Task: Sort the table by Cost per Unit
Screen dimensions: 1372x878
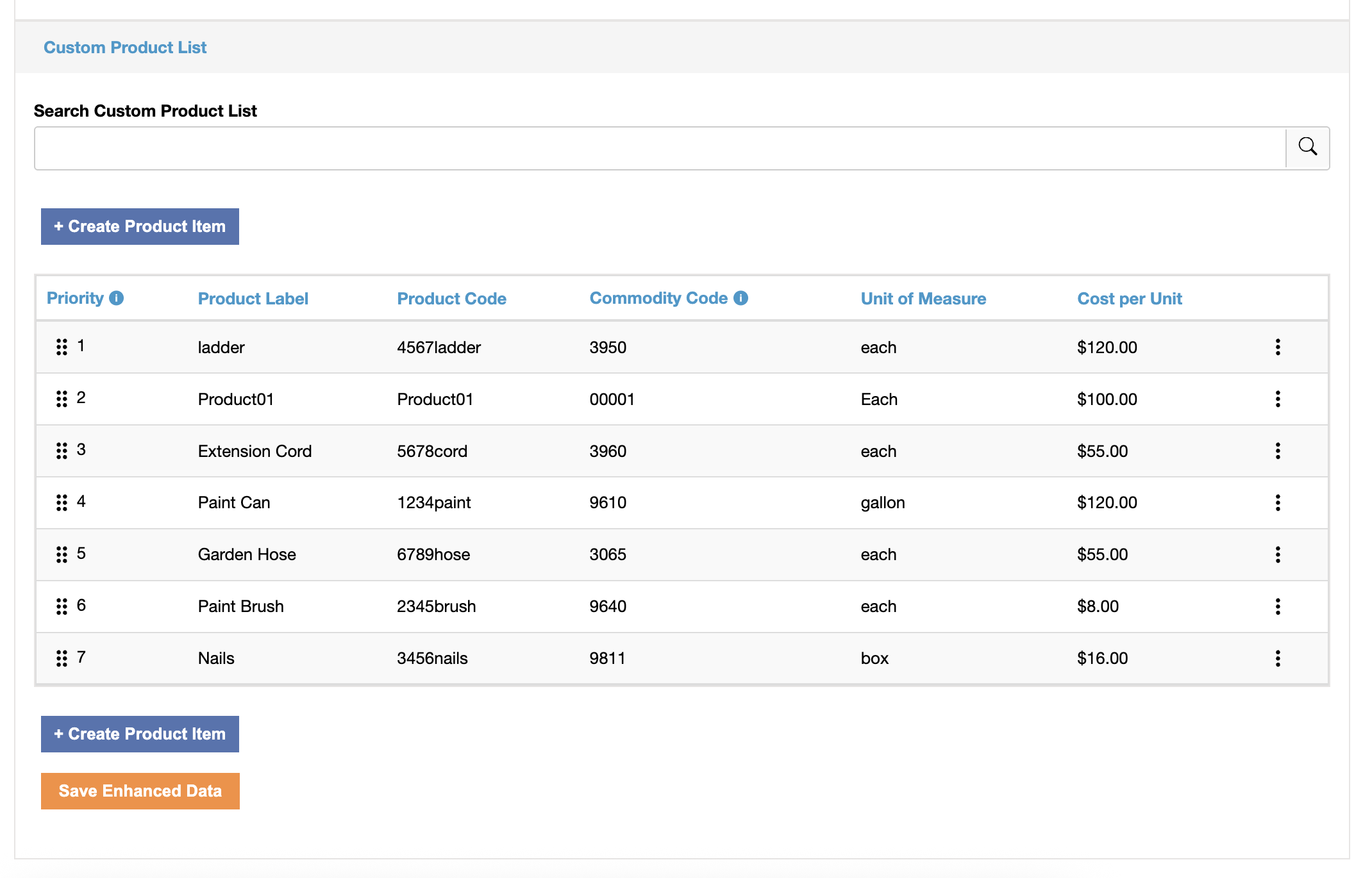Action: 1130,298
